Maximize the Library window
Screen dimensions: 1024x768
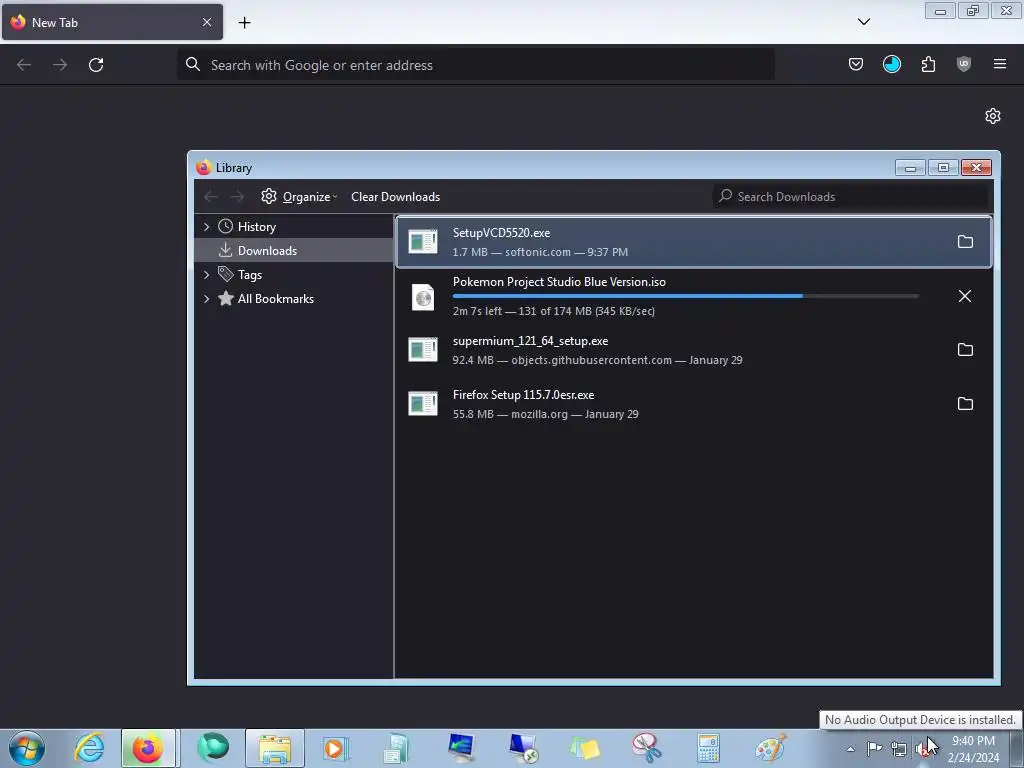pyautogui.click(x=942, y=168)
